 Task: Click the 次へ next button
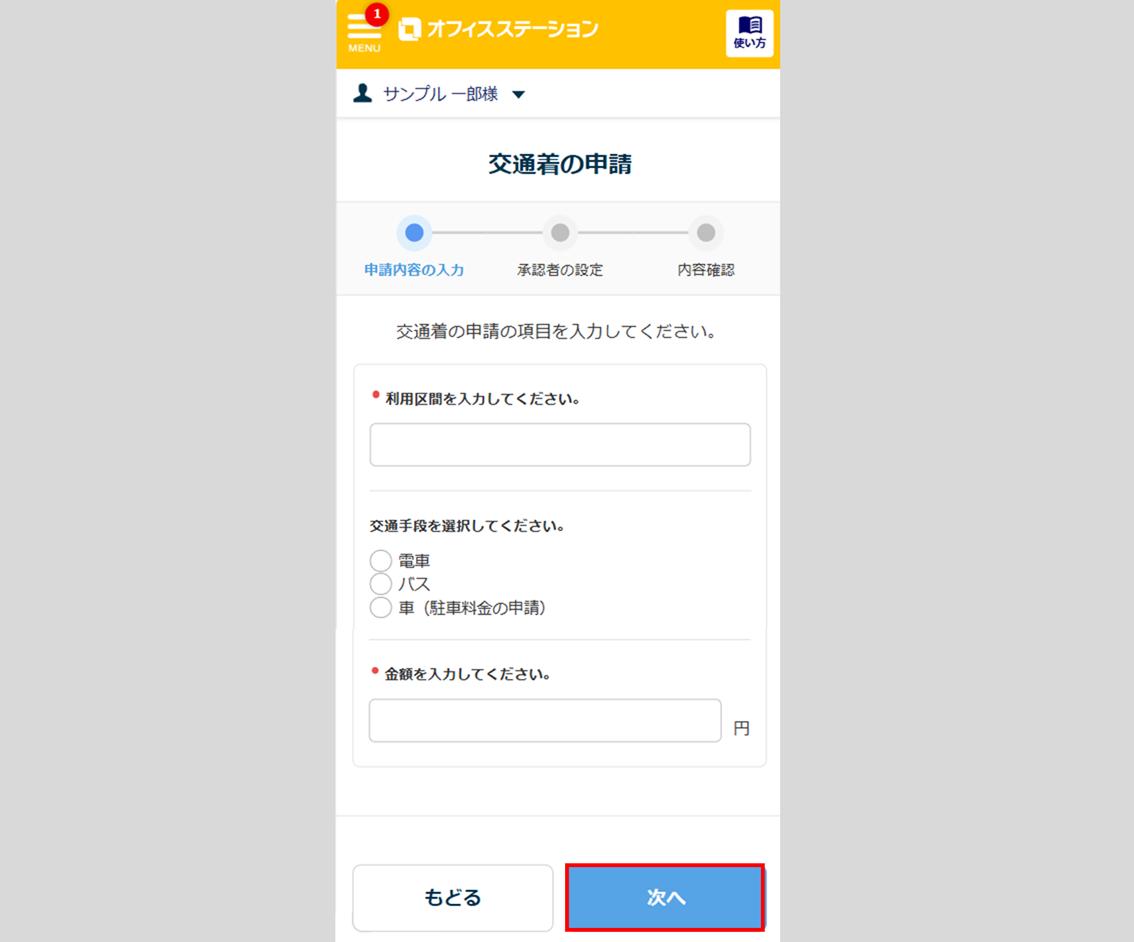pos(665,898)
